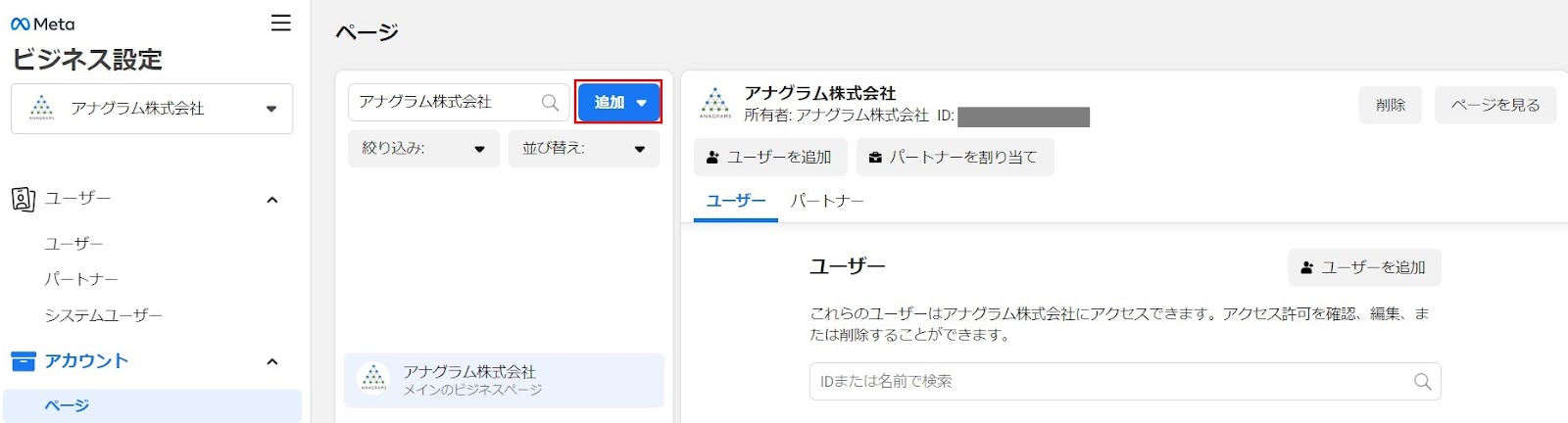This screenshot has width=1568, height=423.
Task: Click the Meta logo
Action: 42,24
